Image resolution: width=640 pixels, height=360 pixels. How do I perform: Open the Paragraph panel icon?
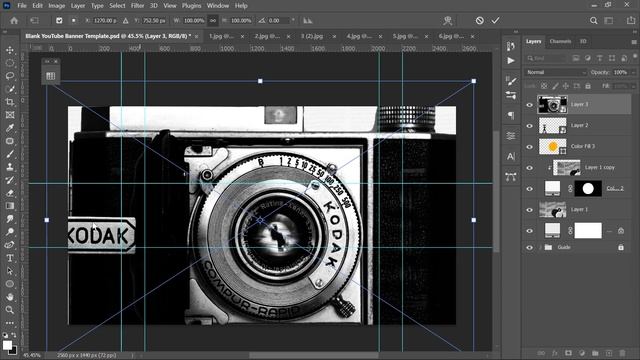tap(511, 116)
